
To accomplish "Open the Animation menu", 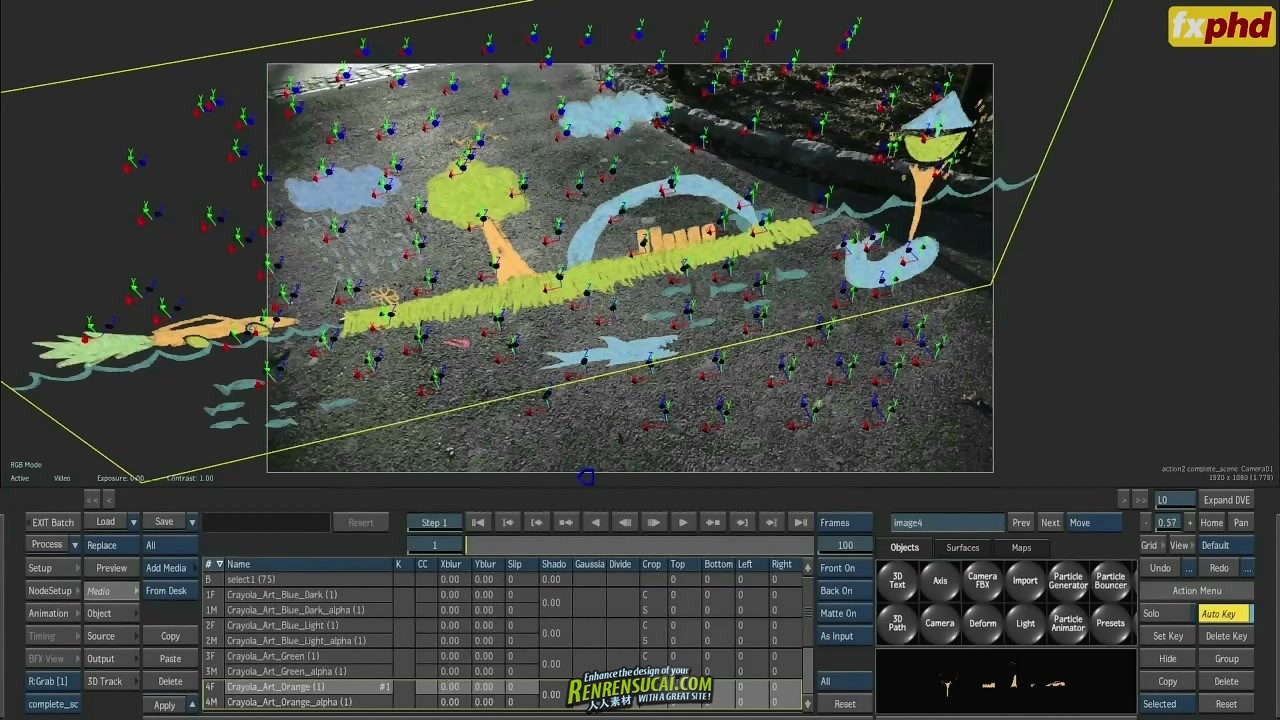I will tap(53, 614).
